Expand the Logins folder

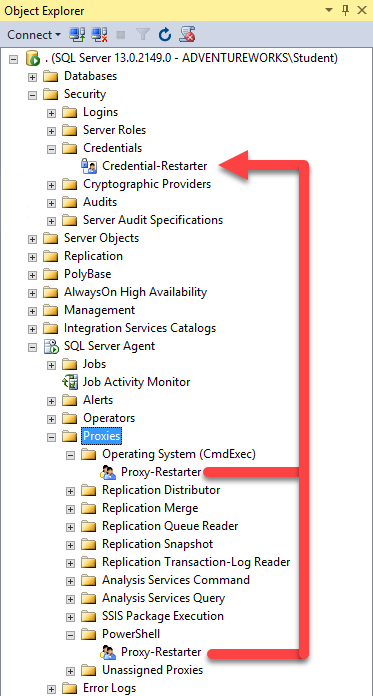click(52, 112)
